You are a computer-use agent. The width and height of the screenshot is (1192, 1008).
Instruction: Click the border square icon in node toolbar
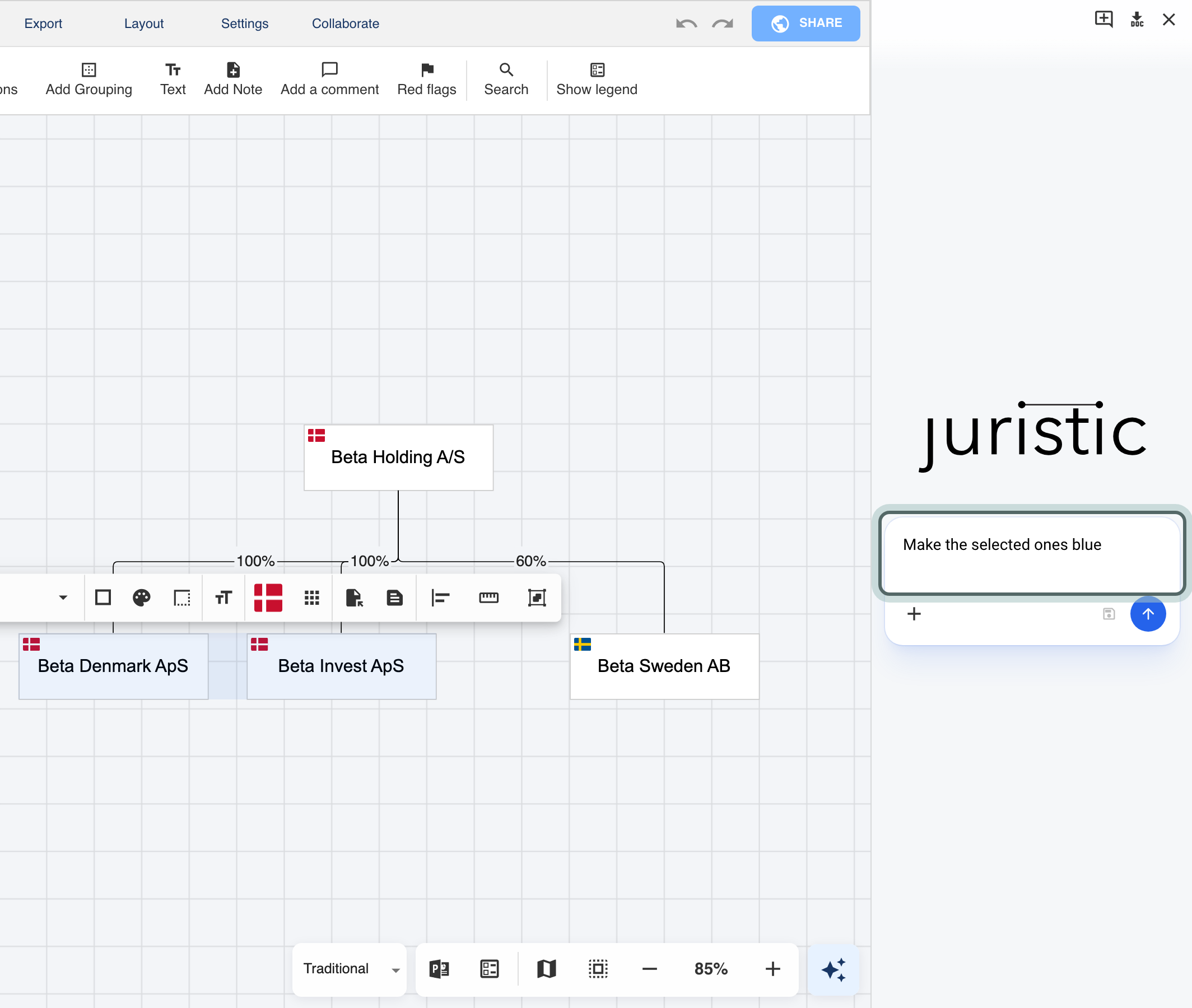[103, 598]
